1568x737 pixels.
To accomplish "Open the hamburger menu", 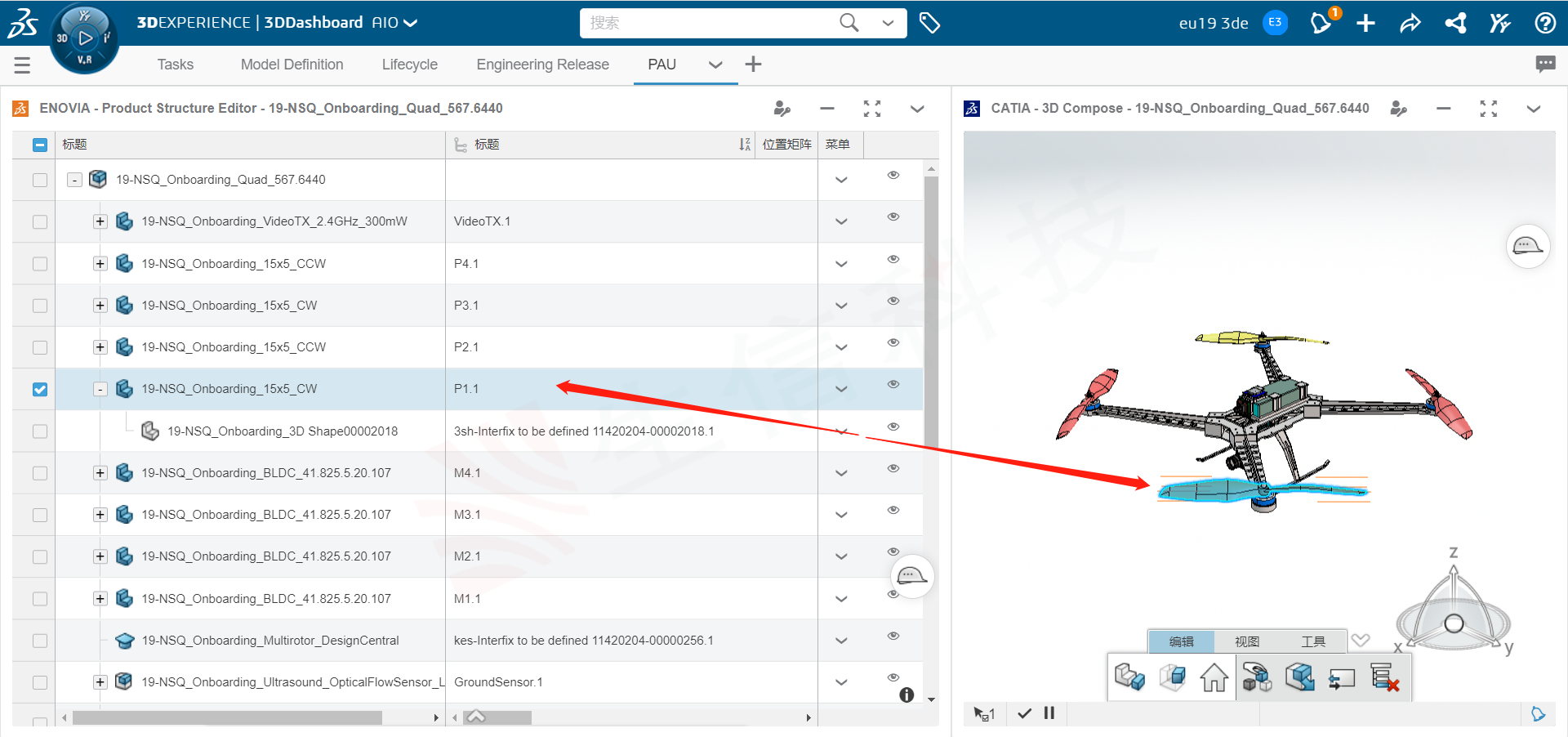I will tap(22, 65).
